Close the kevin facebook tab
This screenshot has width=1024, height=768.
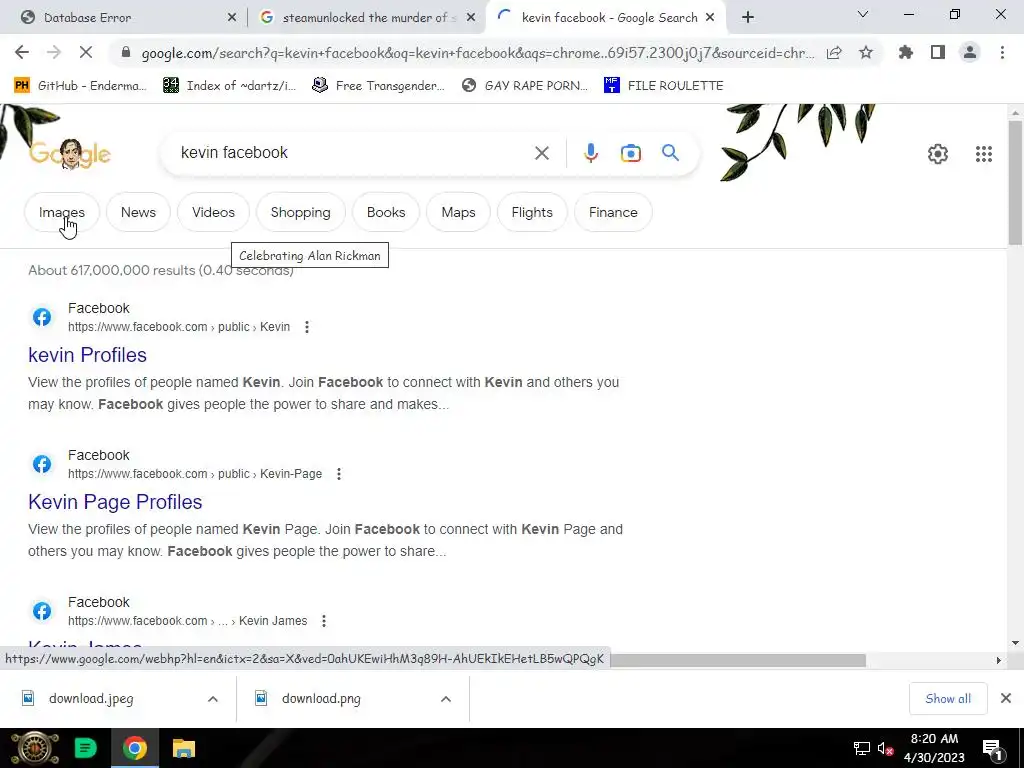(711, 18)
